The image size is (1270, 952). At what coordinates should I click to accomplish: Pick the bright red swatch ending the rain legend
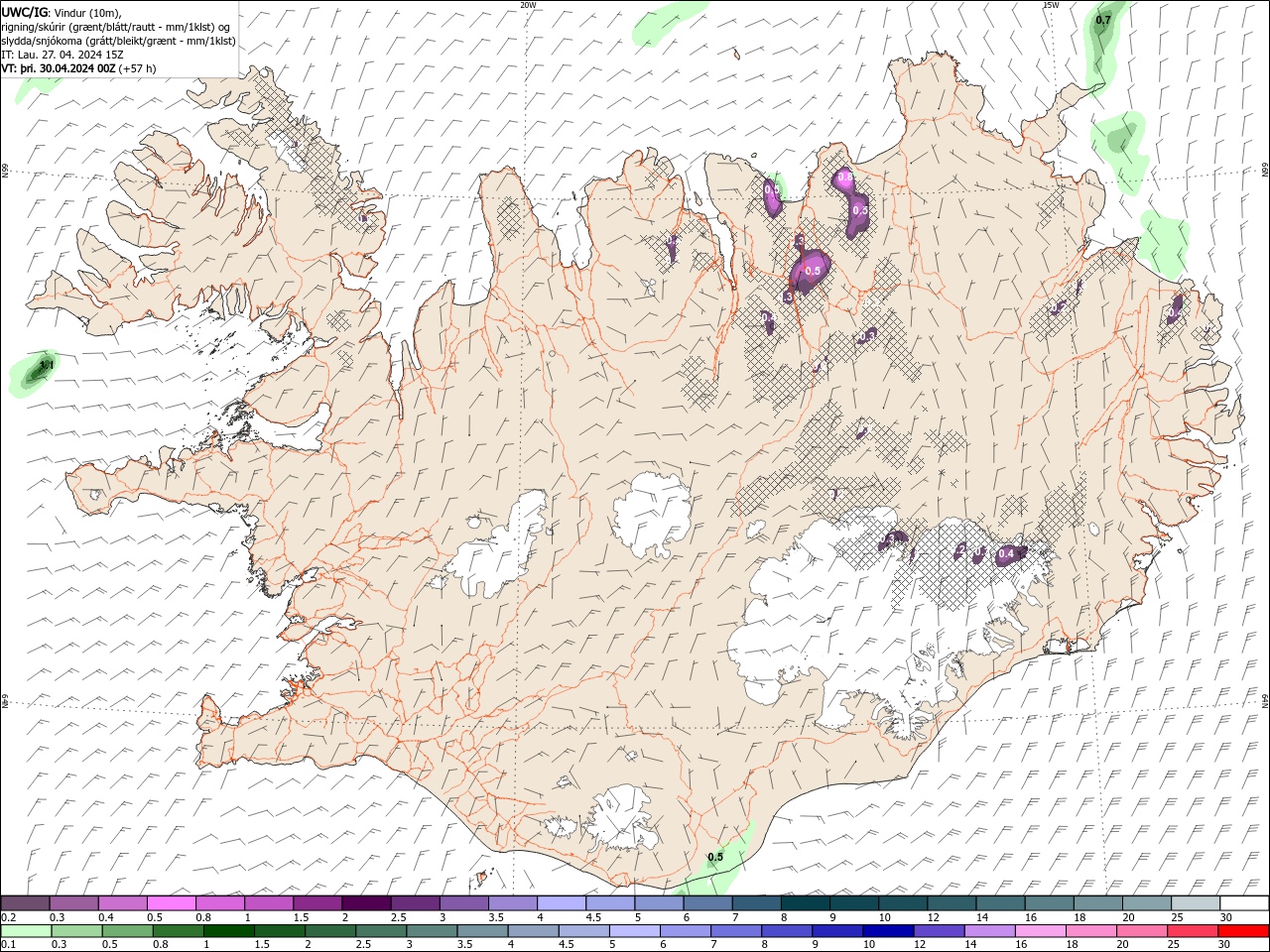coord(1243,931)
